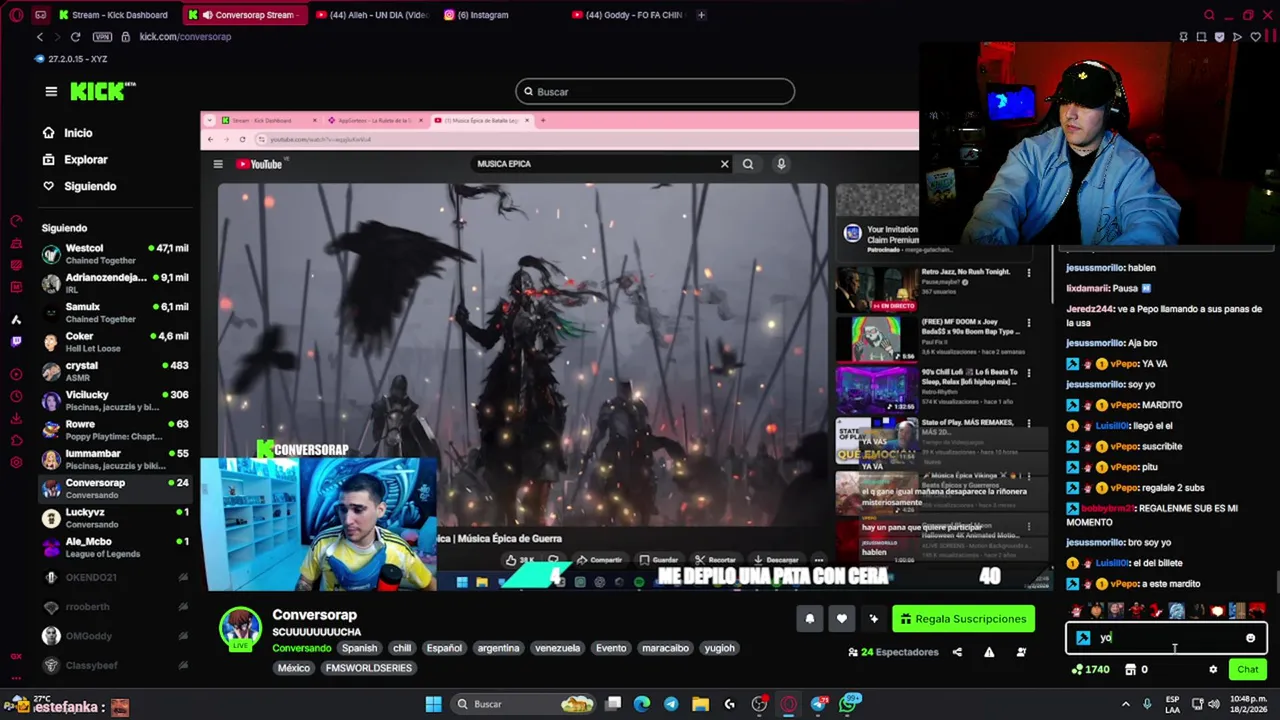Click Conversorap streamer avatar with LIVE badge
Viewport: 1280px width, 720px height.
[240, 629]
